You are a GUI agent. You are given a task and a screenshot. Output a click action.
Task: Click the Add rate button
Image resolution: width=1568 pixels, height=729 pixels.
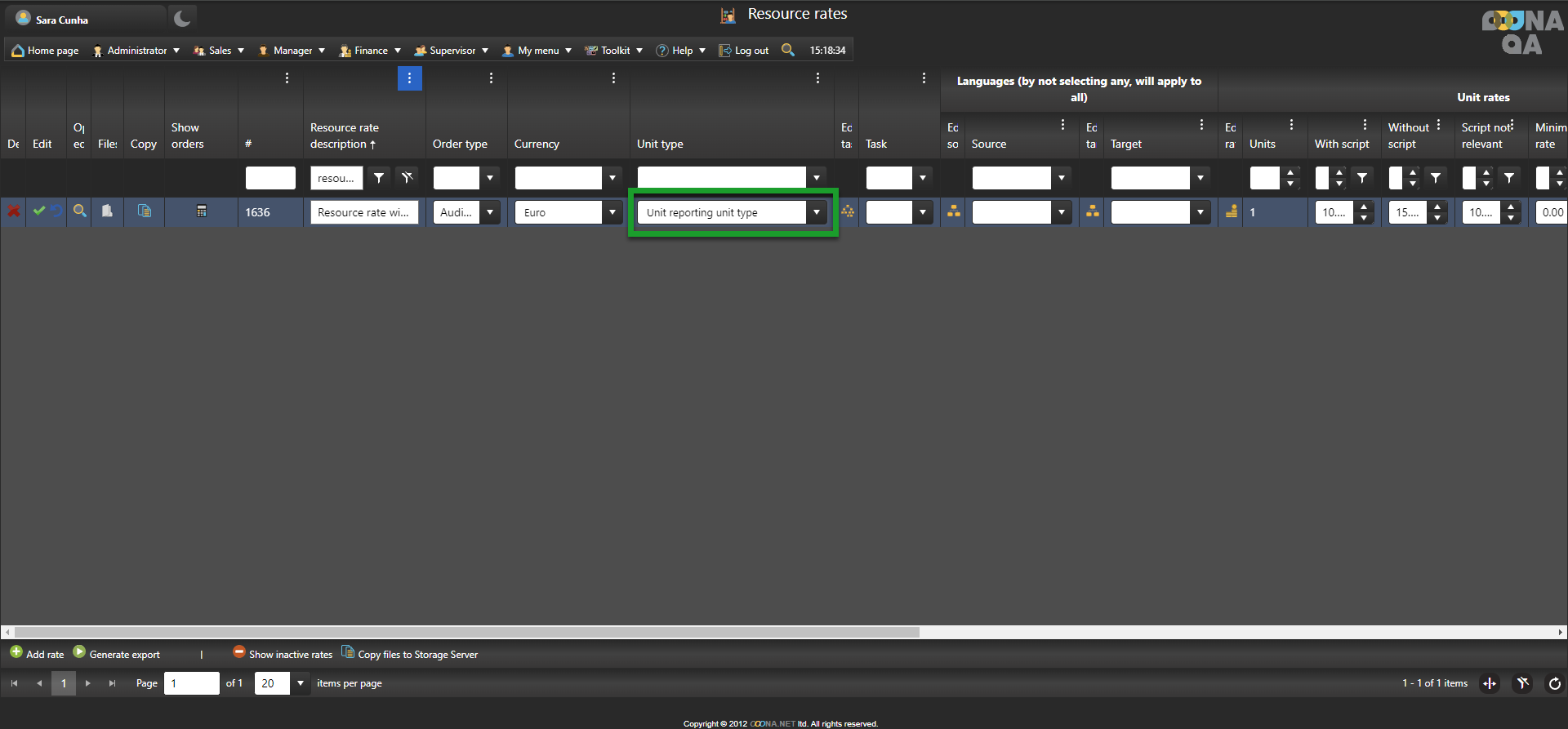pyautogui.click(x=37, y=654)
